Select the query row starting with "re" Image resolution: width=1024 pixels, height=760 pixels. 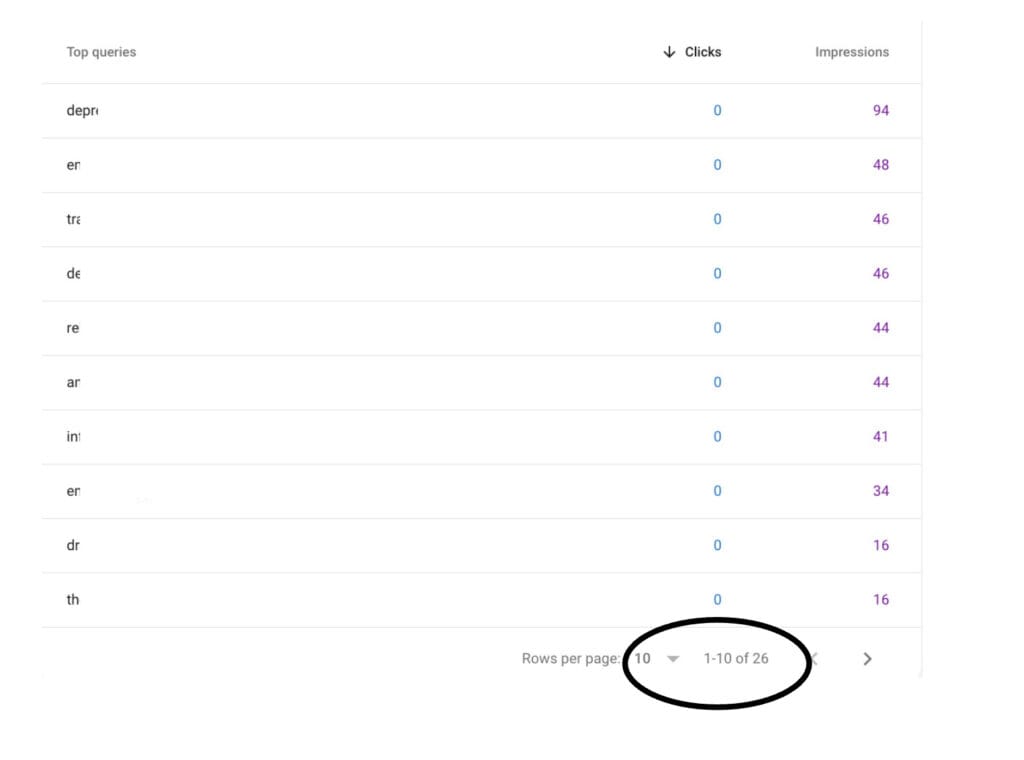pyautogui.click(x=481, y=328)
